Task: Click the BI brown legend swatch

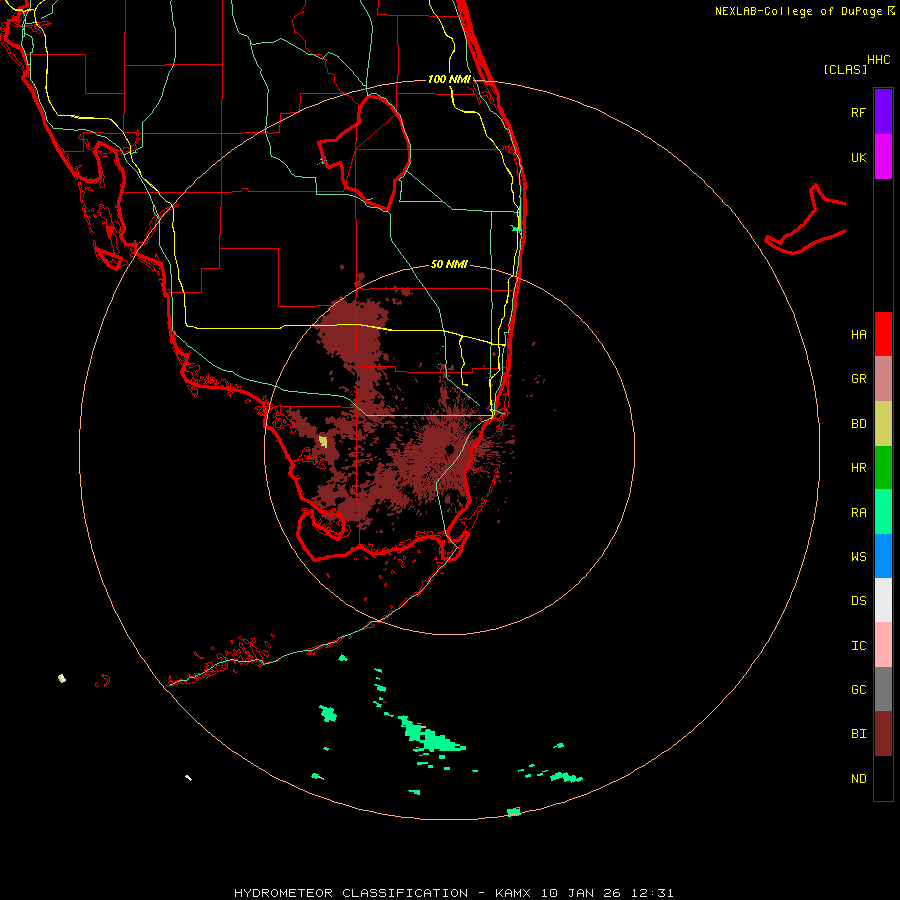Action: (x=883, y=734)
